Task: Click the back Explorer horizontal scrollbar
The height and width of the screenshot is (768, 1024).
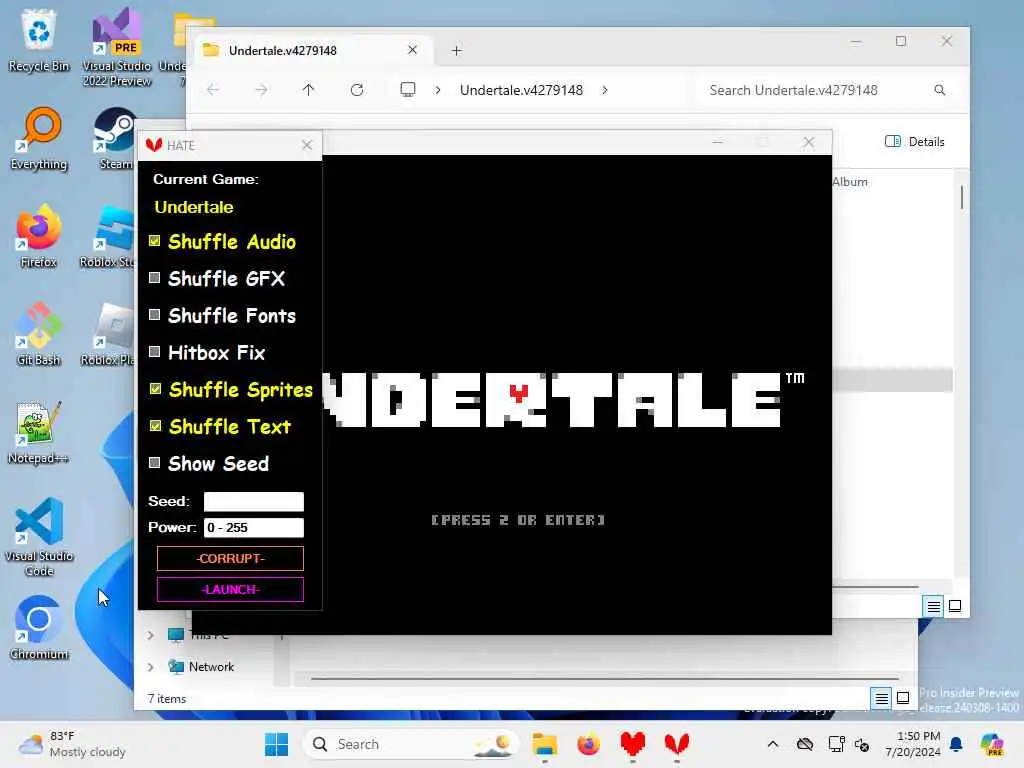Action: [604, 679]
